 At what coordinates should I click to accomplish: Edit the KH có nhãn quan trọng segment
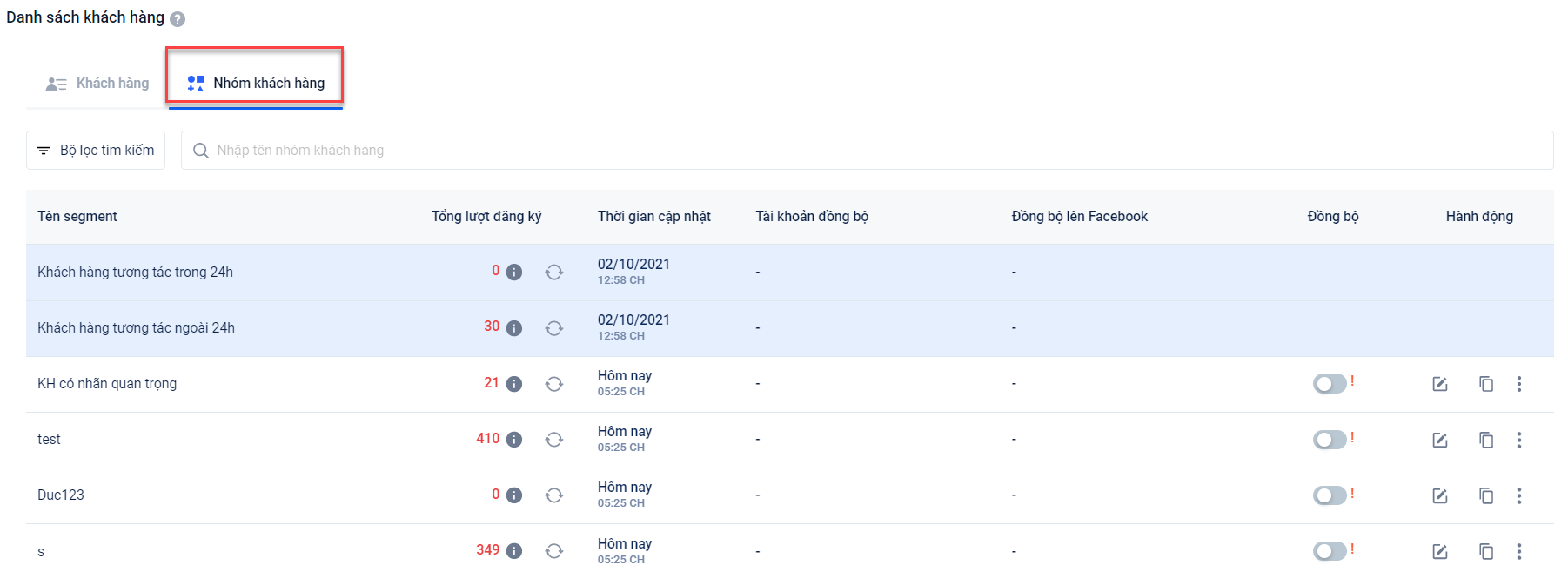(x=1440, y=384)
